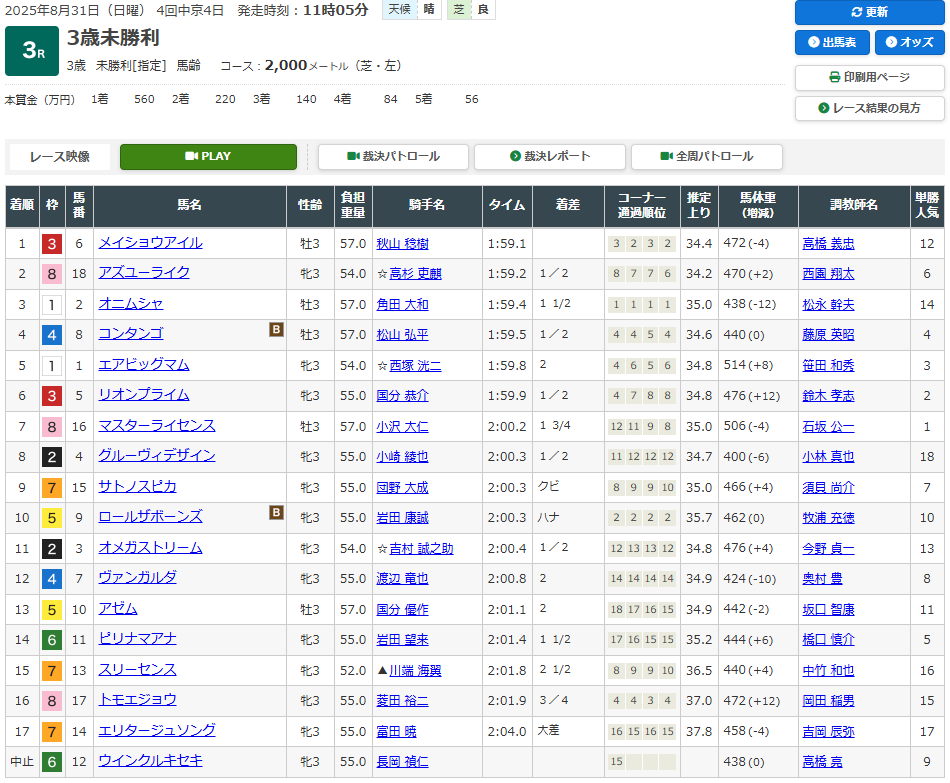This screenshot has height=783, width=950.
Task: Open horse ウインクルキセキ page
Action: [x=150, y=761]
